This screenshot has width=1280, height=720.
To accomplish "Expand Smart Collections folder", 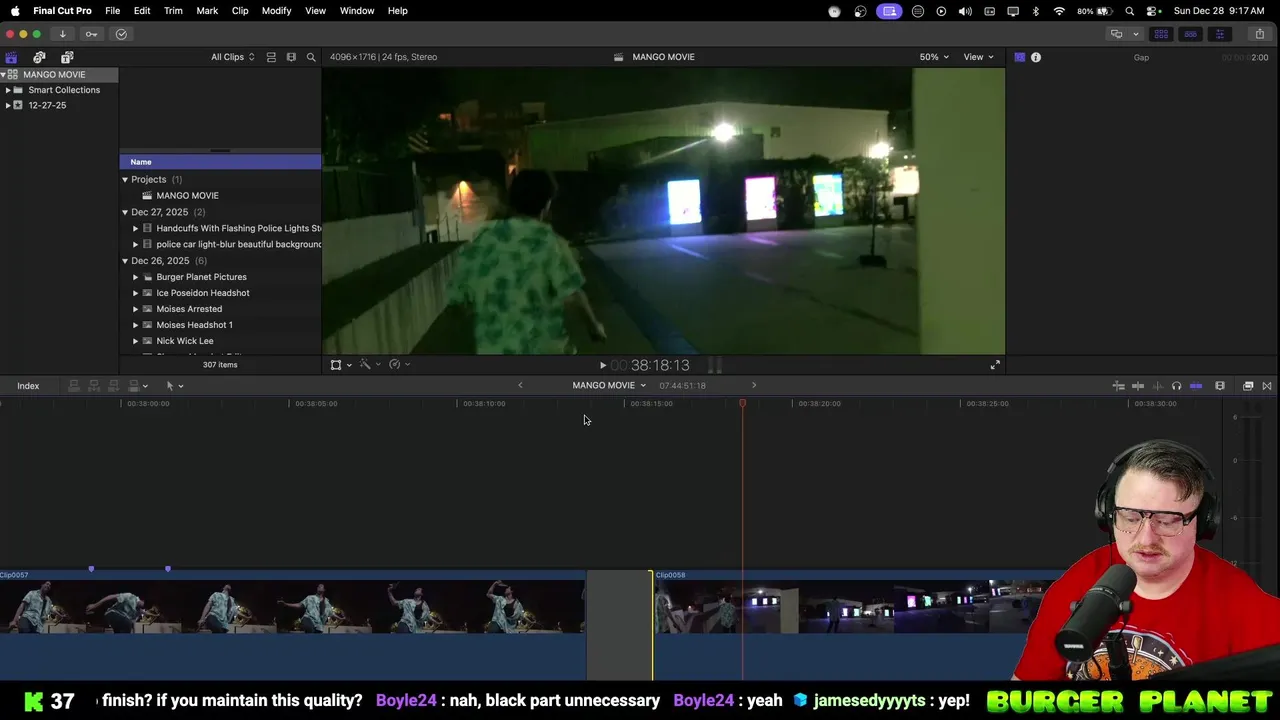I will 8,90.
